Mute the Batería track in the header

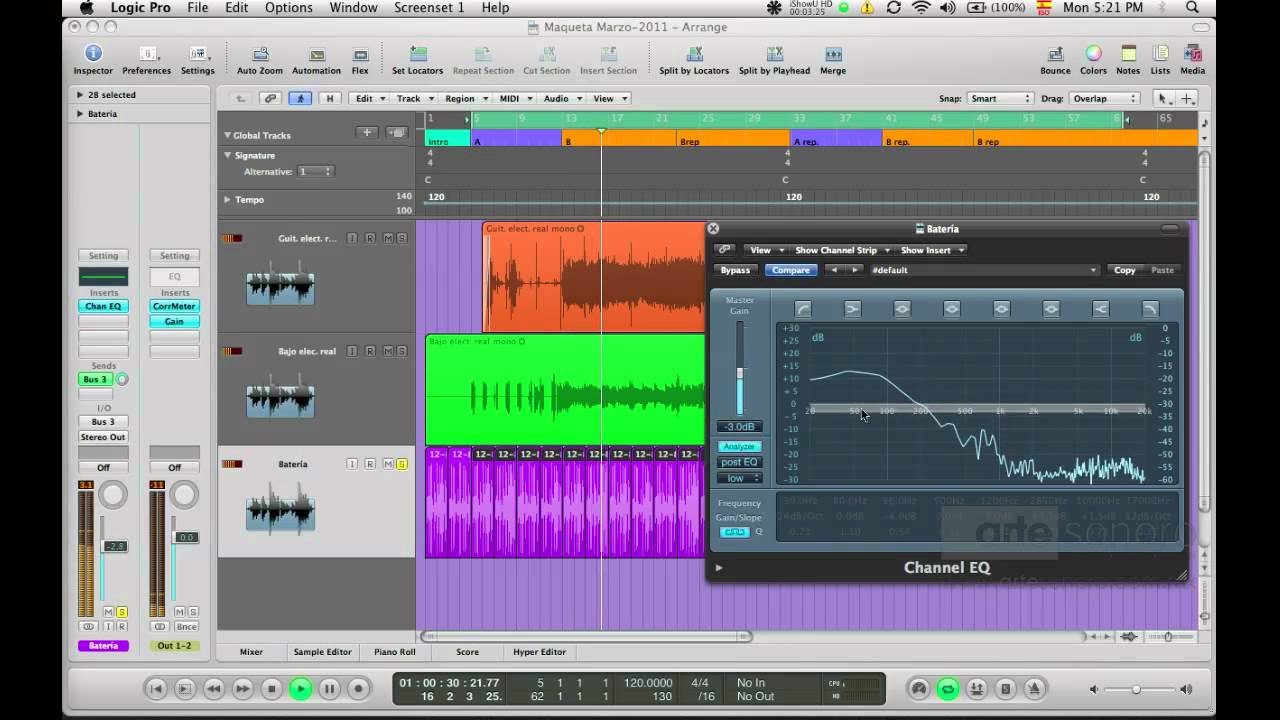pyautogui.click(x=388, y=464)
